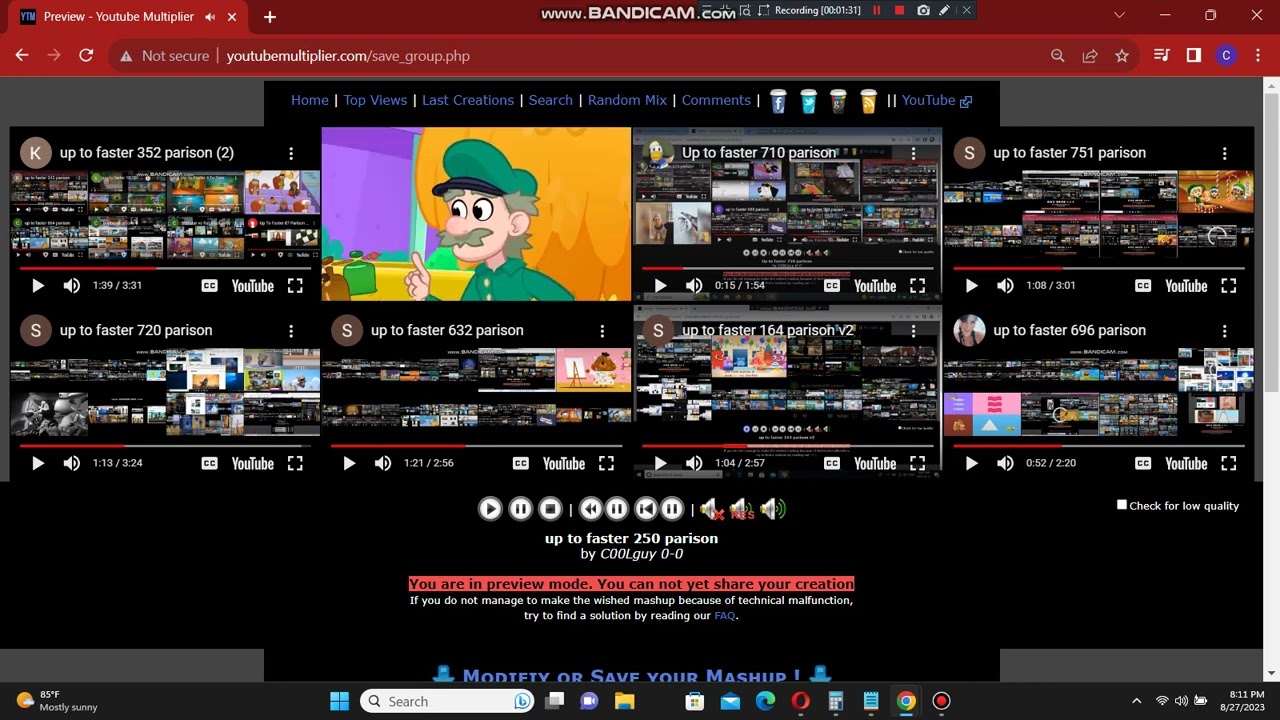The image size is (1280, 720).
Task: Open three-dot menu of '751 parison' video
Action: [x=1224, y=153]
